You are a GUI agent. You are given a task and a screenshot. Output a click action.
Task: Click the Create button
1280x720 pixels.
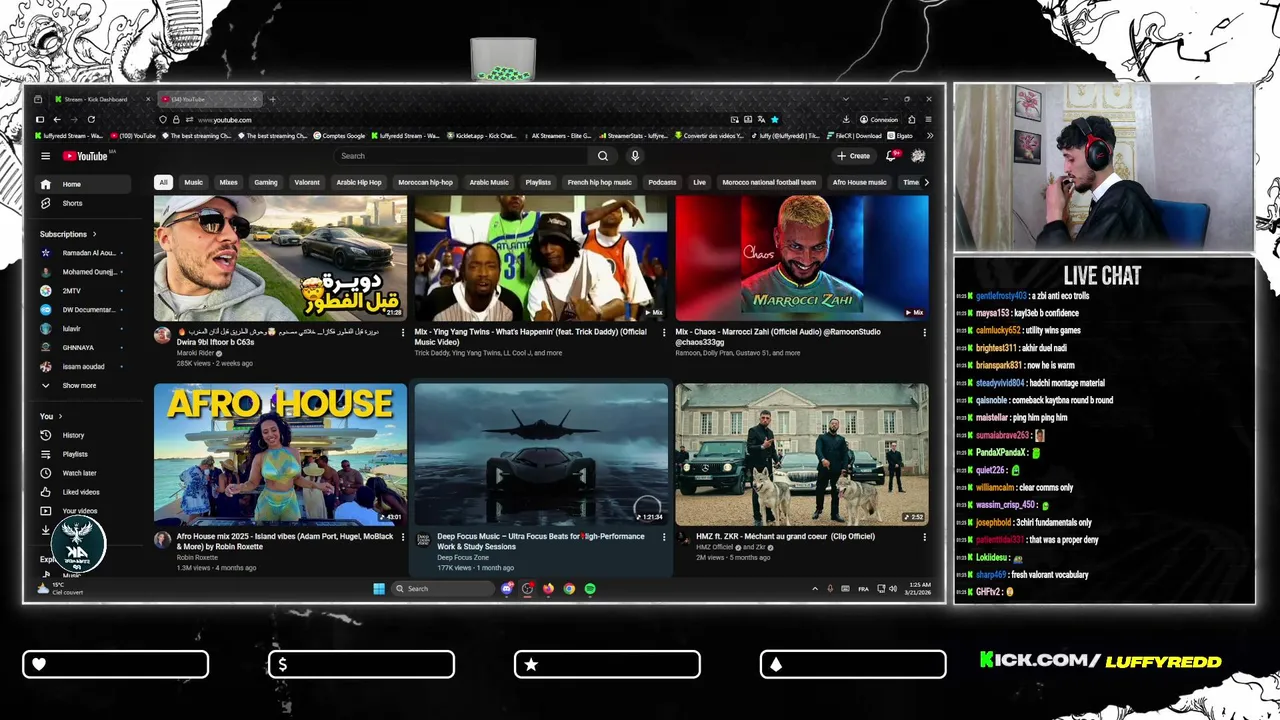pos(854,156)
